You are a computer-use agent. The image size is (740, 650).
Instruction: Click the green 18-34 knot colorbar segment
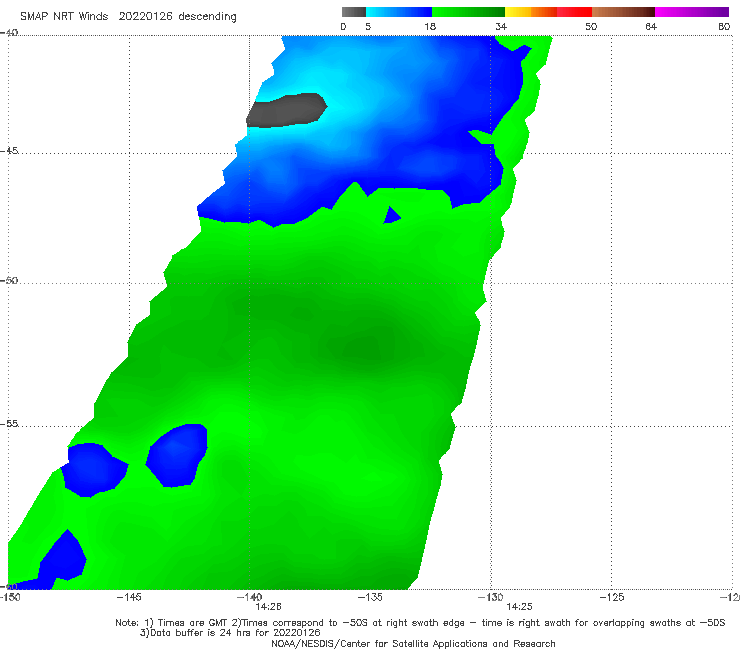pyautogui.click(x=468, y=12)
